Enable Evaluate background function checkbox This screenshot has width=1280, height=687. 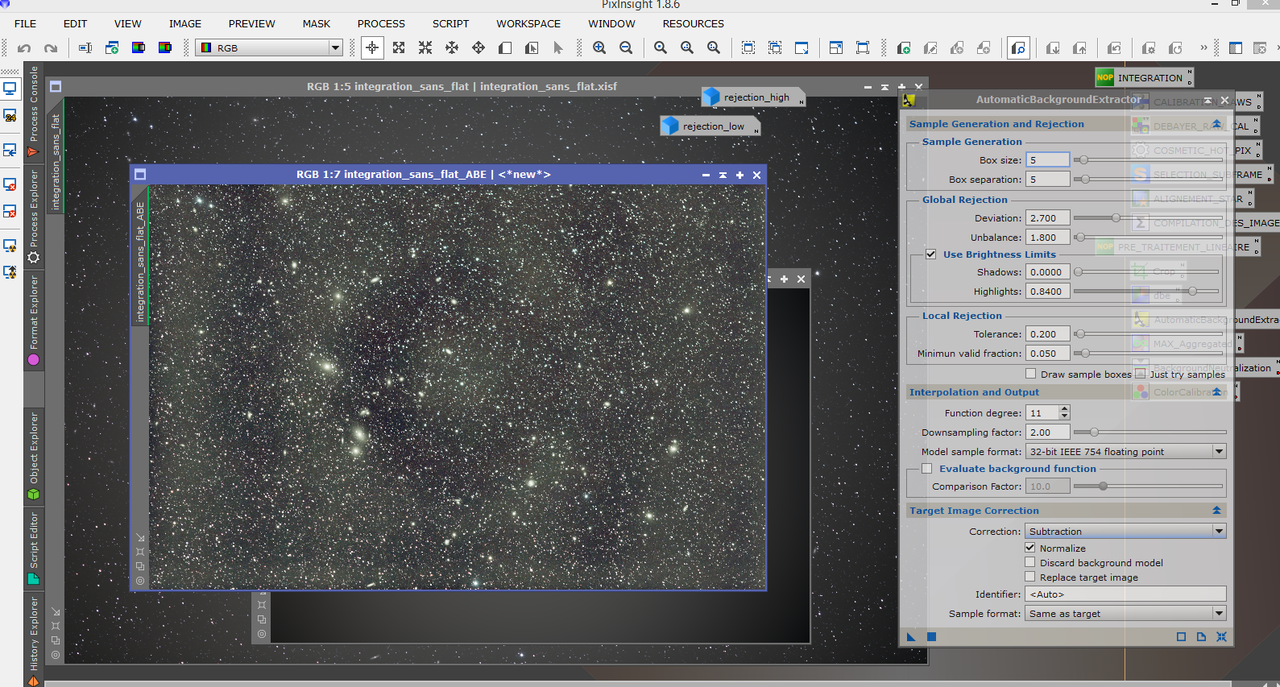tap(926, 468)
